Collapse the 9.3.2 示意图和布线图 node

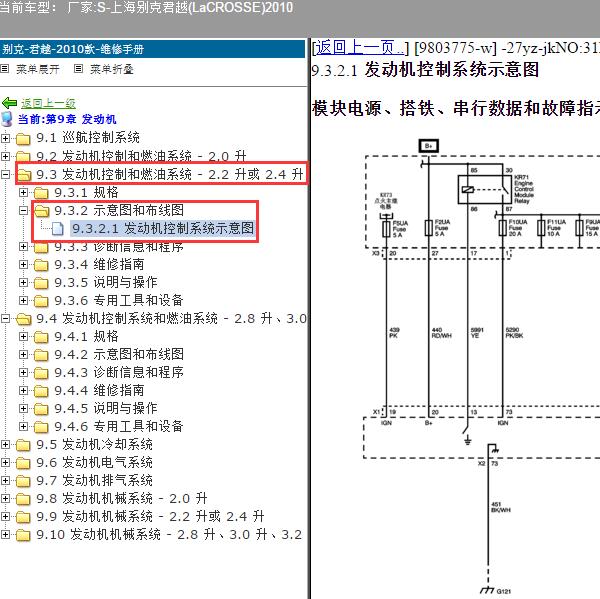point(23,211)
